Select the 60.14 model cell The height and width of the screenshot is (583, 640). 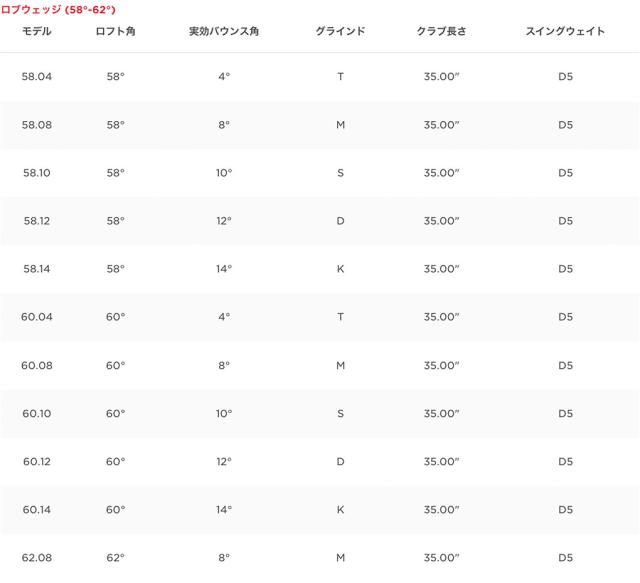[x=36, y=509]
